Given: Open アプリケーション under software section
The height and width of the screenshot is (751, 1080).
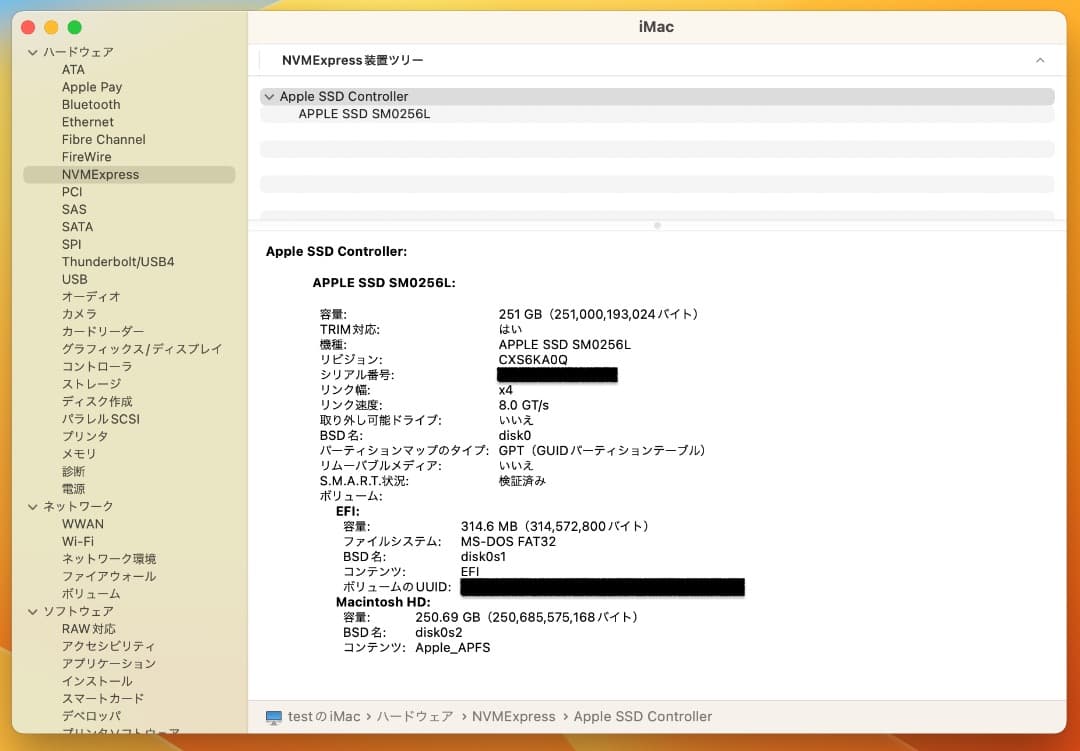Looking at the screenshot, I should 109,664.
